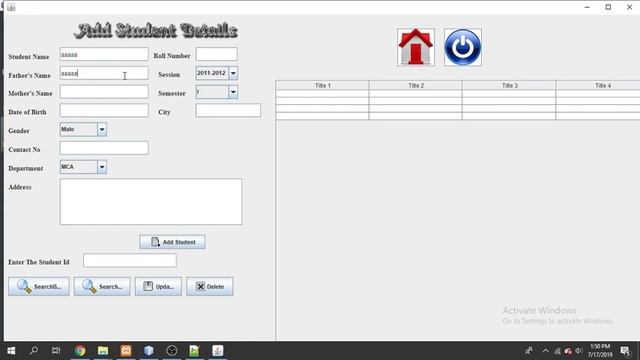Open the green notepad app in taskbar
The width and height of the screenshot is (640, 360).
[194, 351]
